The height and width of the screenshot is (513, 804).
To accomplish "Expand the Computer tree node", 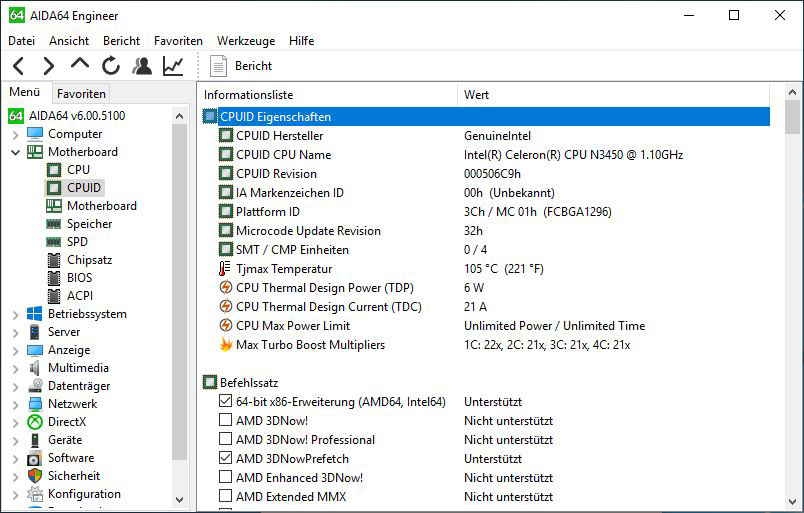I will (15, 134).
